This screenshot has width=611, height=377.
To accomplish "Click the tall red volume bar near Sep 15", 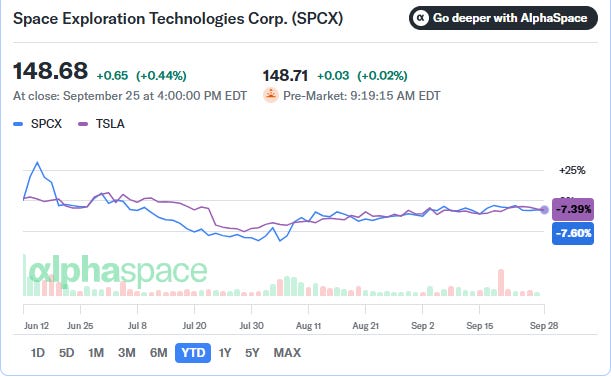I will pos(501,283).
